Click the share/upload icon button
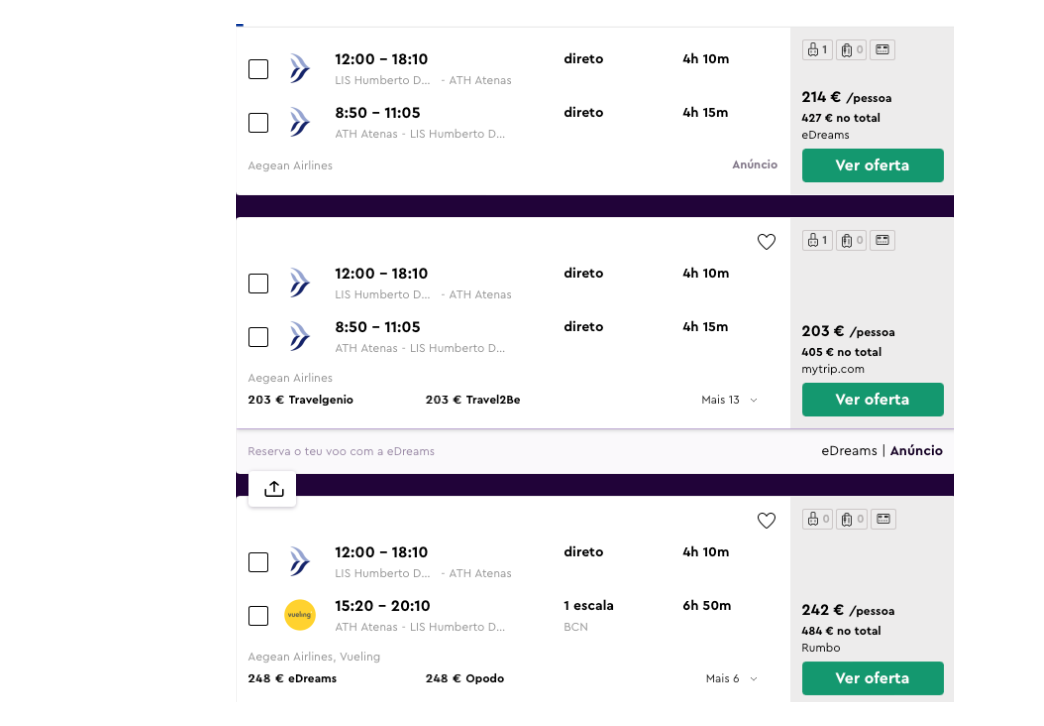This screenshot has height=726, width=1044. (x=273, y=489)
